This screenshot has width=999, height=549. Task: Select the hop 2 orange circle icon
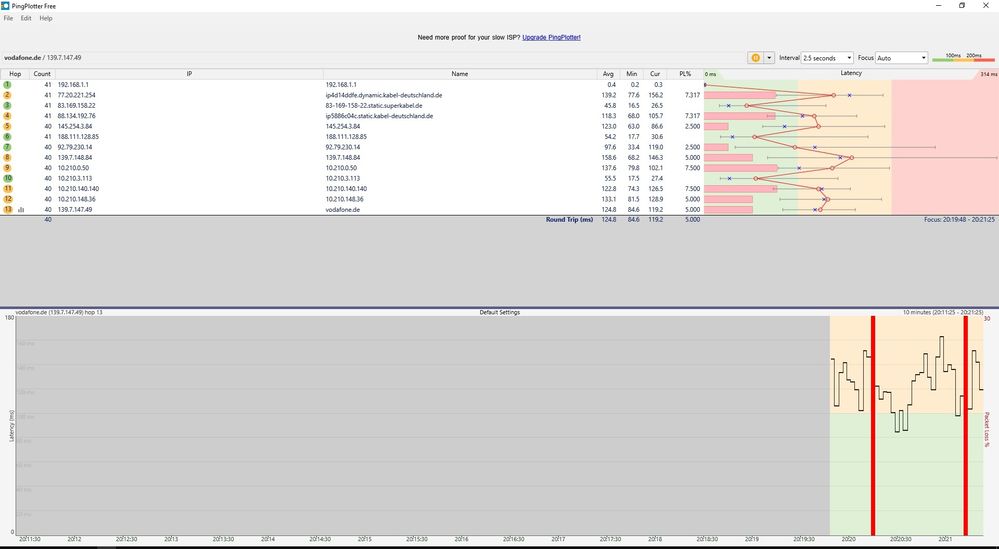(8, 95)
